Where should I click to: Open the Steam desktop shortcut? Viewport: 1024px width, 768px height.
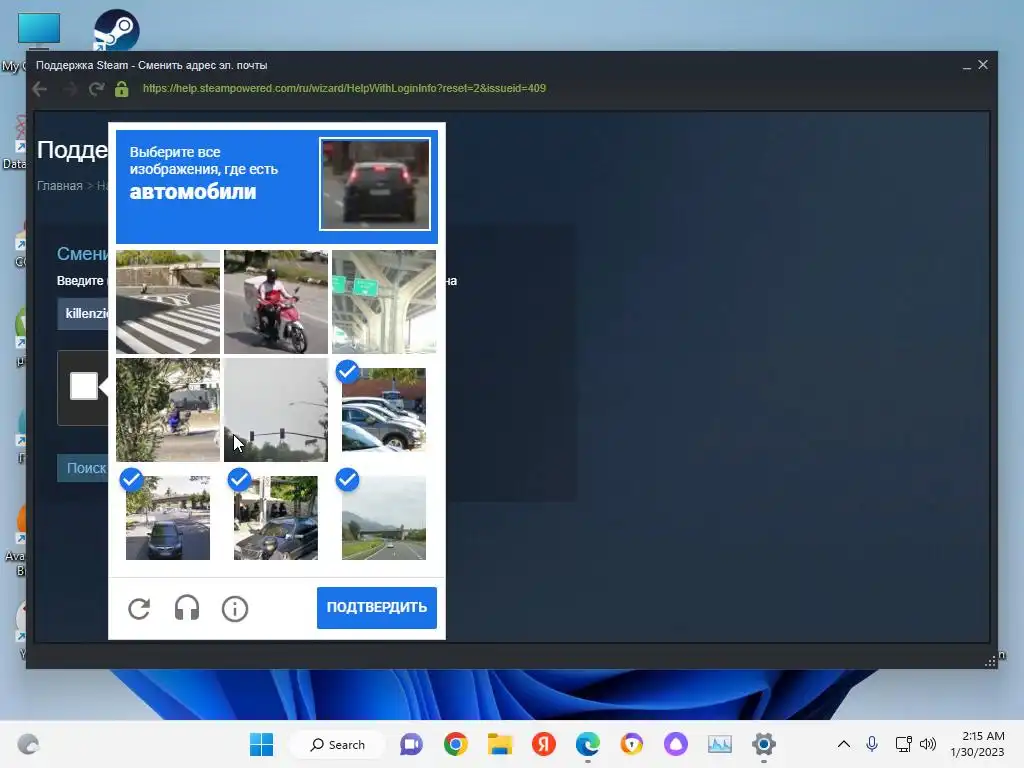pos(116,29)
